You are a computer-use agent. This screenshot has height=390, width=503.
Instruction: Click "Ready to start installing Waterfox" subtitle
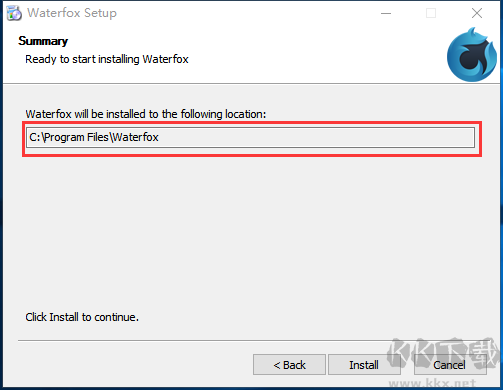(107, 59)
